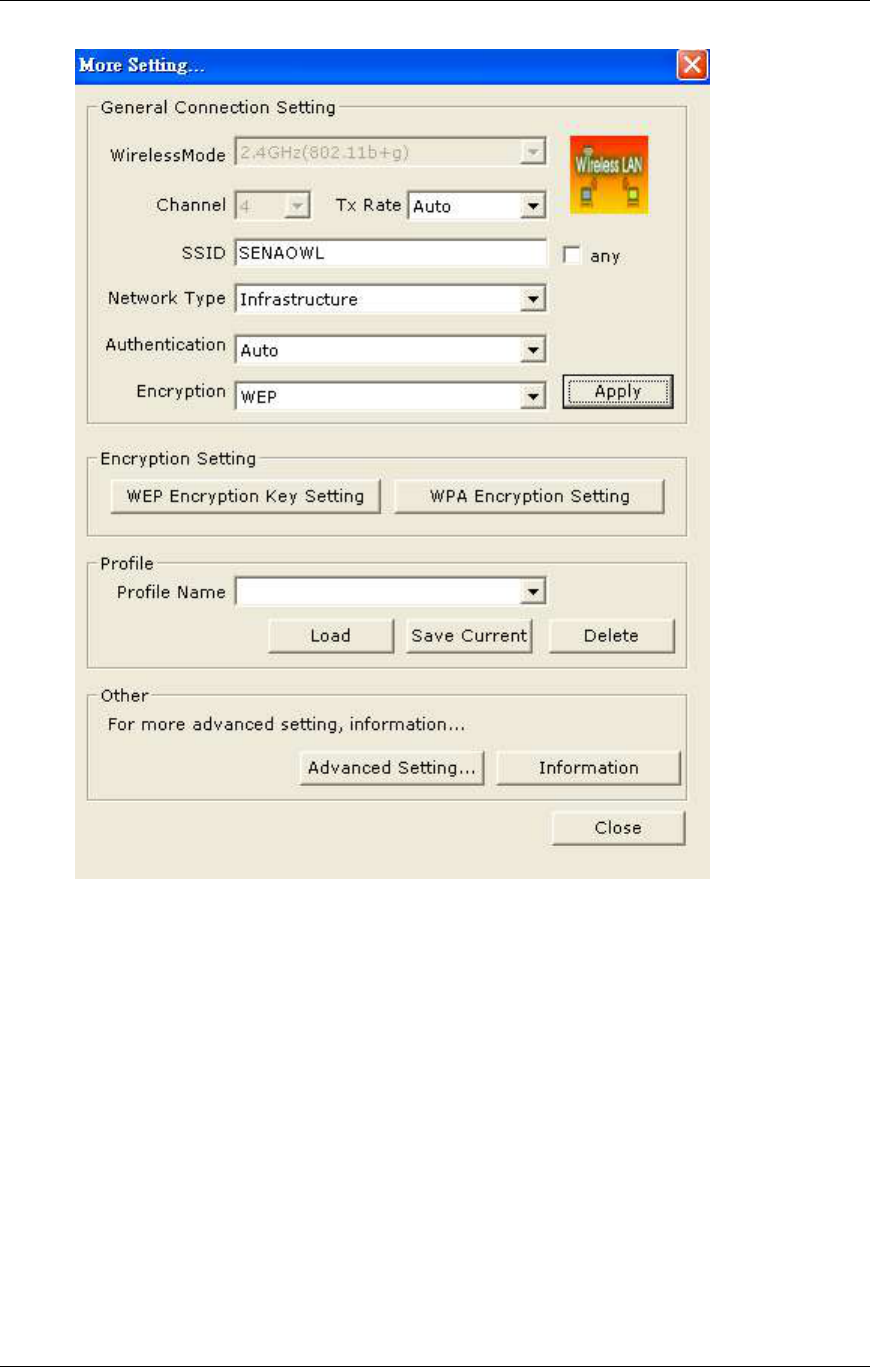Screen dimensions: 870x1367
Task: Enable the 'any' SSID checkbox
Action: point(572,255)
